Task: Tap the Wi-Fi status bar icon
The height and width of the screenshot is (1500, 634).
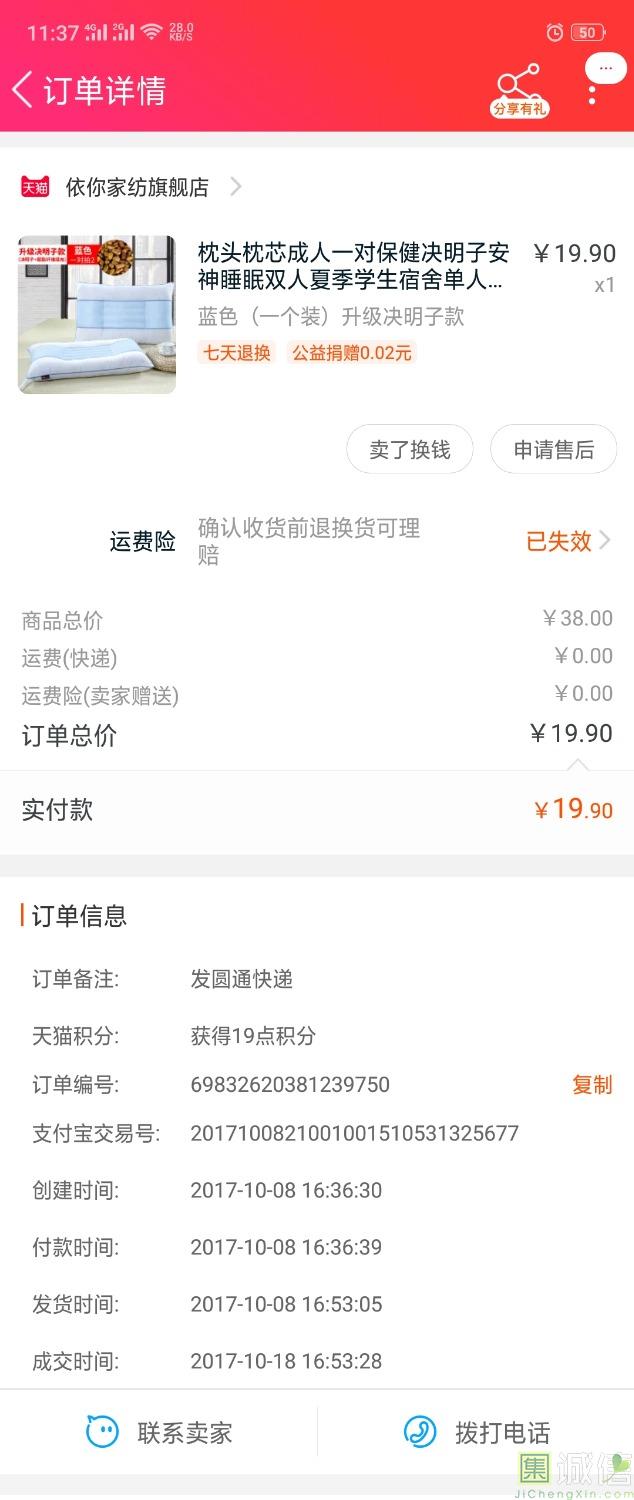Action: pyautogui.click(x=151, y=32)
